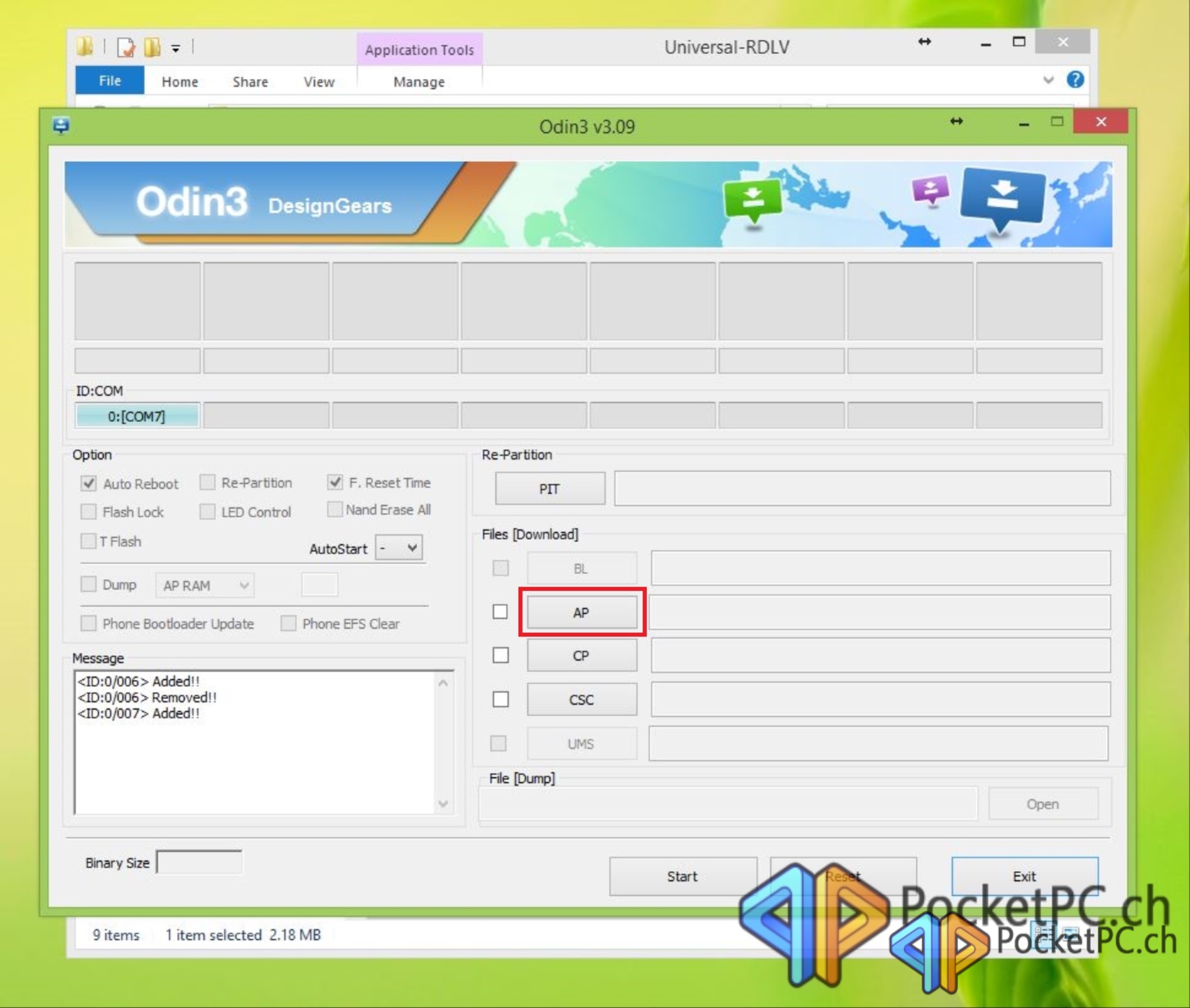The width and height of the screenshot is (1190, 1008).
Task: Click the Message log scroll up arrow
Action: pos(443,683)
